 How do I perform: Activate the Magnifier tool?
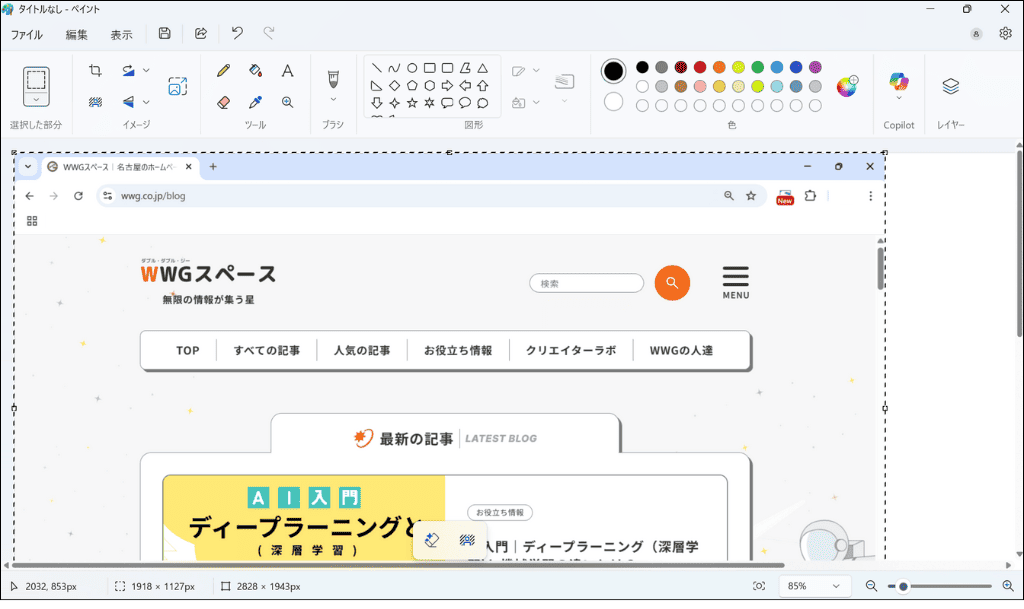pos(288,102)
